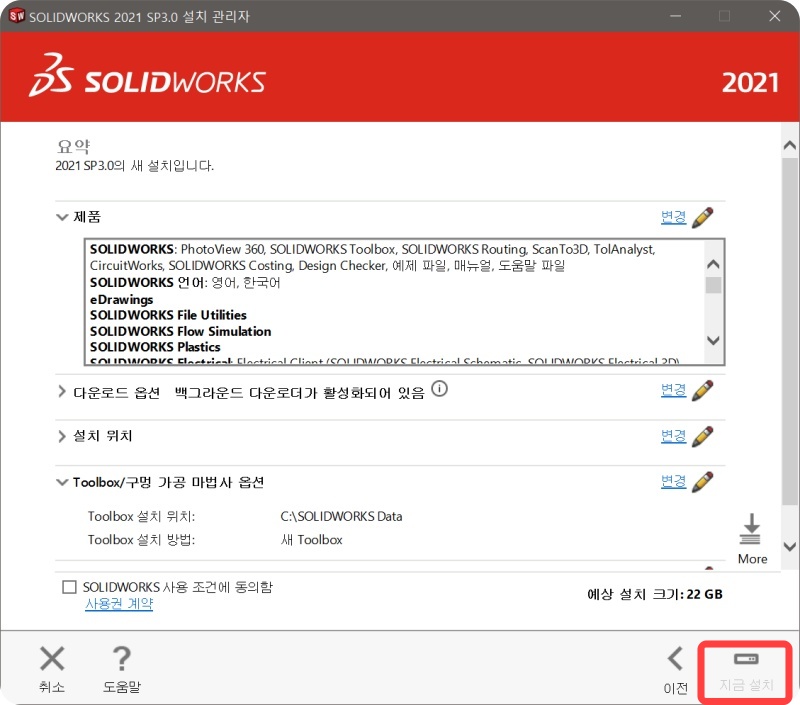The height and width of the screenshot is (705, 800).
Task: Expand the 설치 위치 section
Action: pyautogui.click(x=62, y=436)
